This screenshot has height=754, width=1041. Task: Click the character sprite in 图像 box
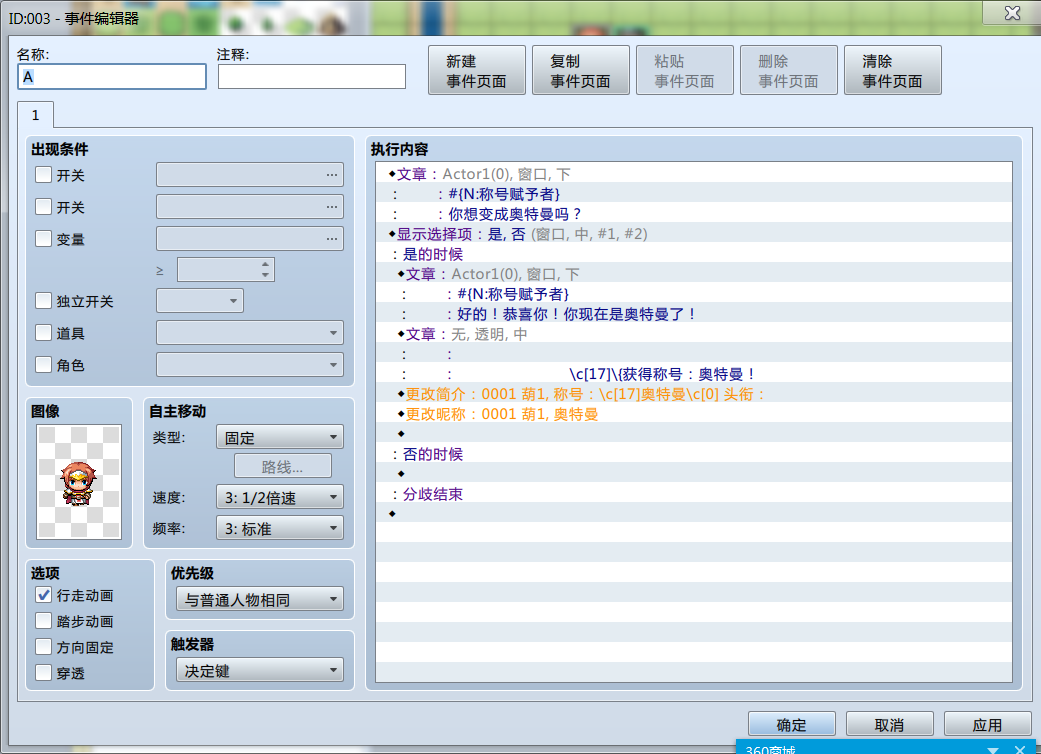click(x=79, y=482)
